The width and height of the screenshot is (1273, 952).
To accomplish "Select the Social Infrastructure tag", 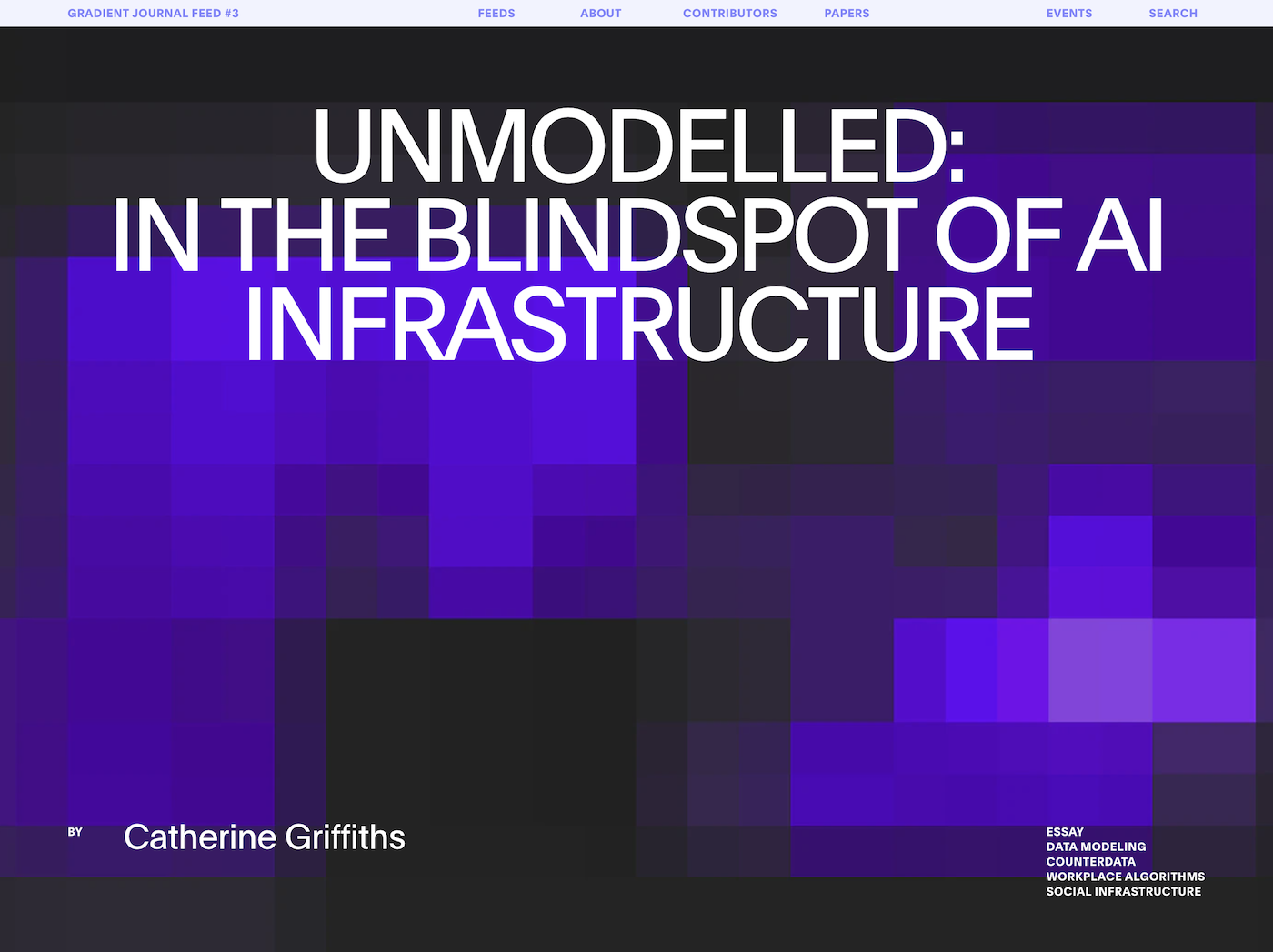I will tap(1124, 892).
